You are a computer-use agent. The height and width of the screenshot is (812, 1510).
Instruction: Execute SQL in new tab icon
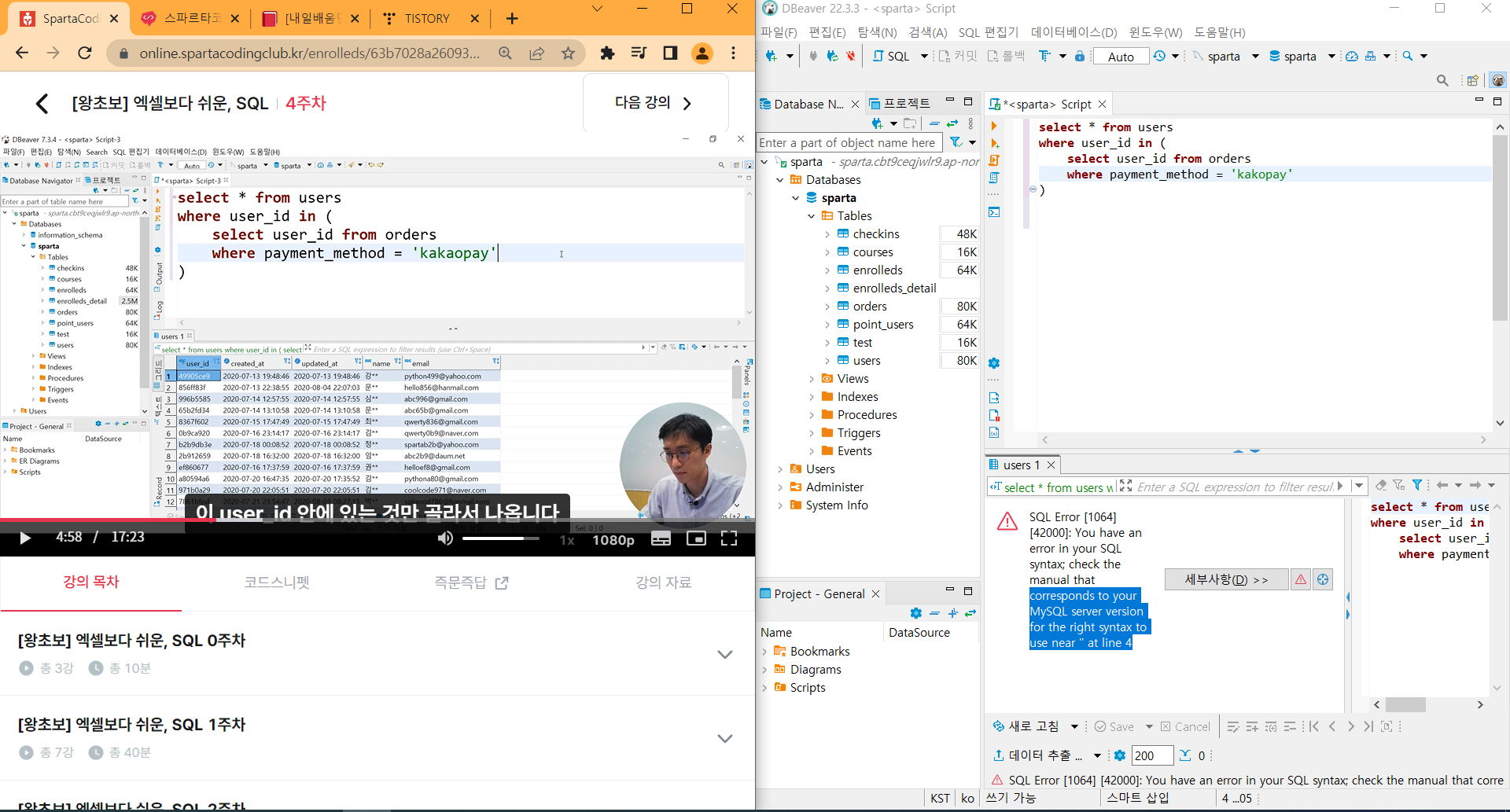tap(994, 143)
